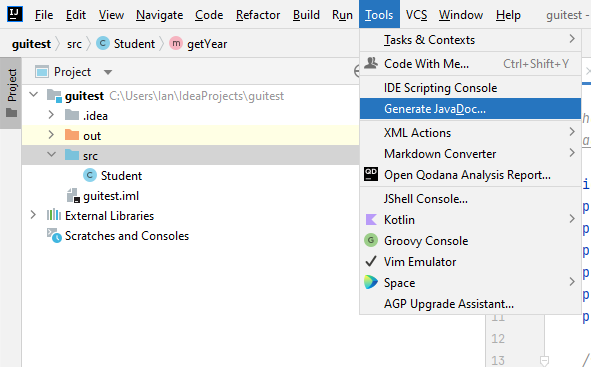591x367 pixels.
Task: Select the guitest.iml file
Action: pos(111,196)
